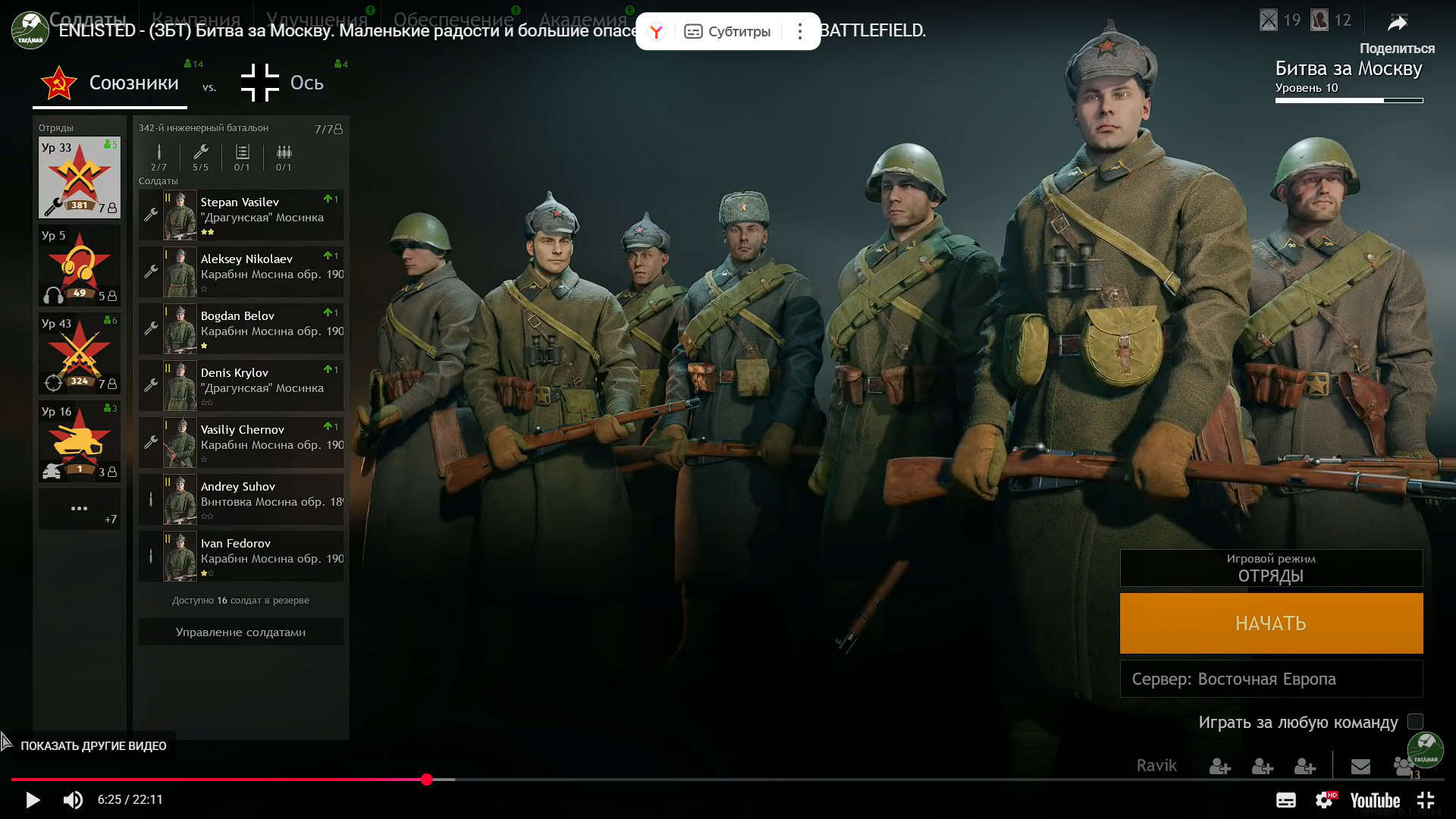
Task: Click the Share arrow icon
Action: pos(1397,24)
